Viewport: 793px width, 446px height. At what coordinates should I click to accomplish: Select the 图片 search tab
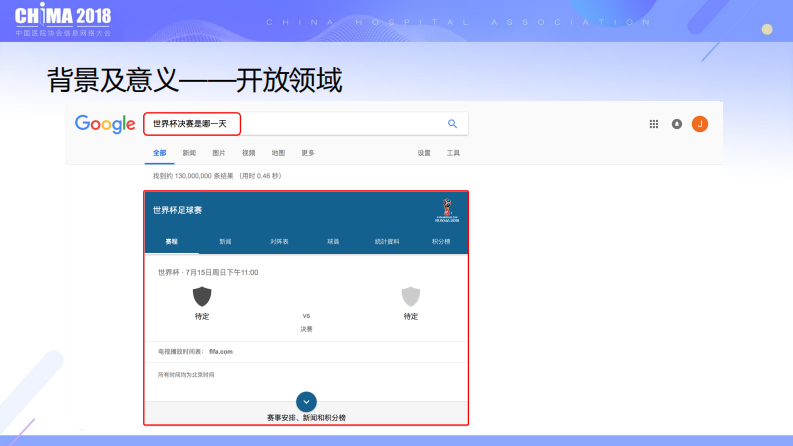pos(218,153)
